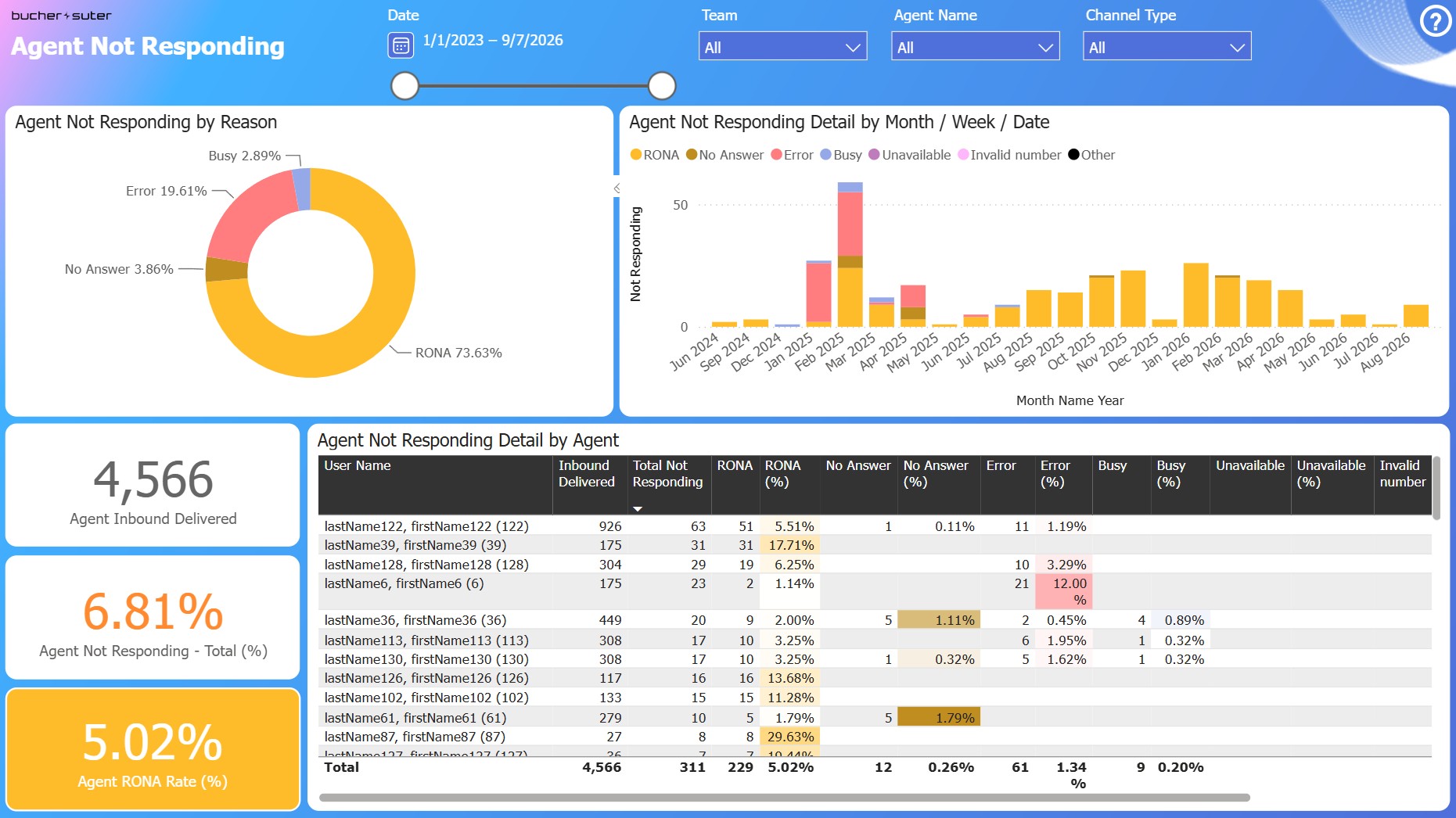Viewport: 1456px width, 818px height.
Task: Expand the Team dropdown
Action: click(x=782, y=47)
